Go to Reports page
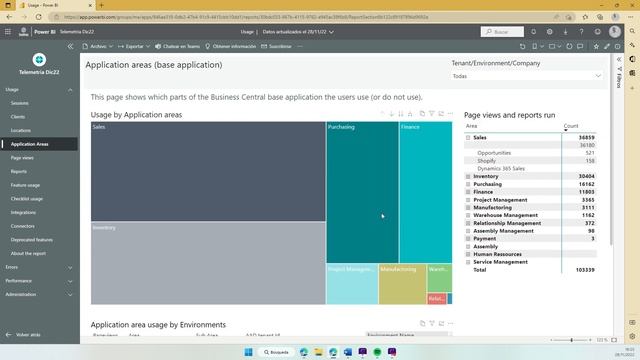The width and height of the screenshot is (640, 360). point(19,171)
